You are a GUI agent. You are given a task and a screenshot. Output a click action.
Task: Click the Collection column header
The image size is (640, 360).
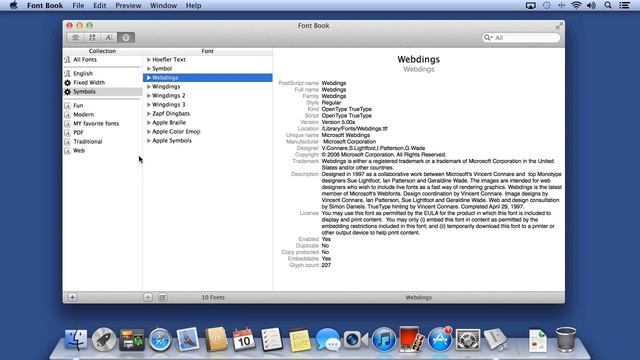click(102, 51)
